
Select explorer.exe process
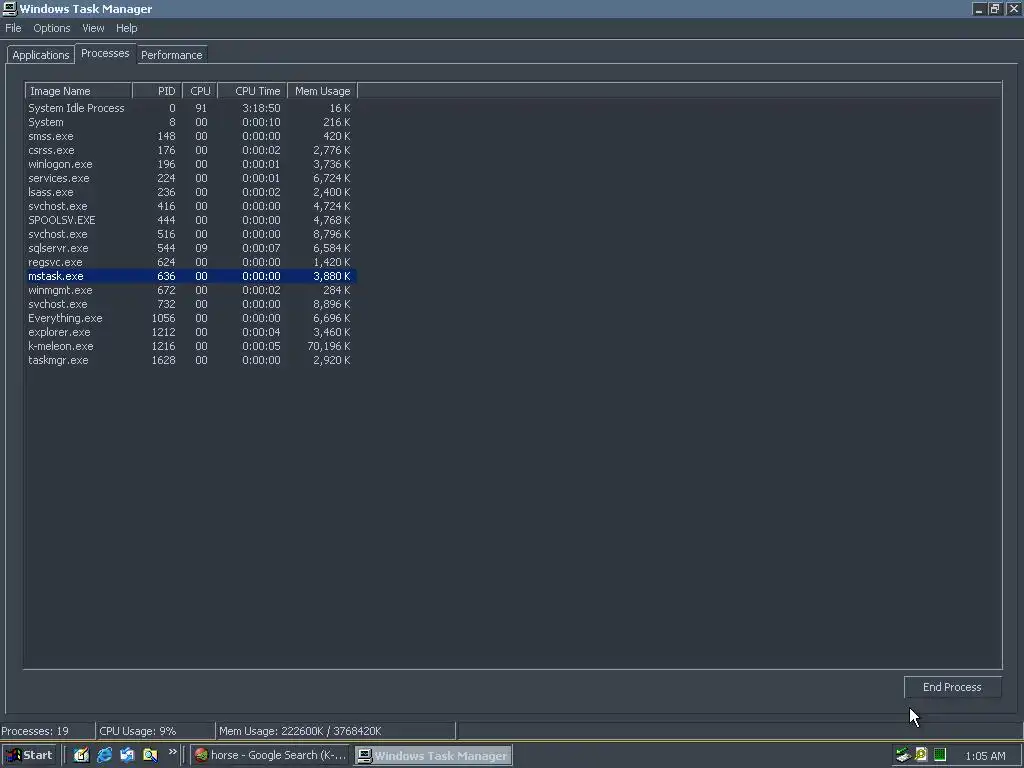[x=191, y=332]
